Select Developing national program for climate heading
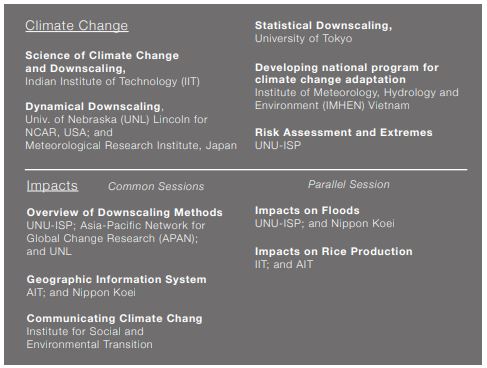Screen dimensions: 487x368 click(x=347, y=73)
